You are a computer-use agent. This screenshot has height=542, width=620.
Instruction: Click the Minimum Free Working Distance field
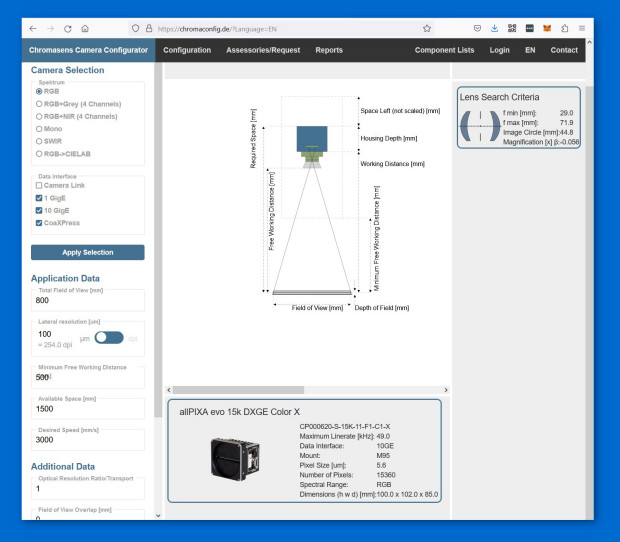point(88,377)
